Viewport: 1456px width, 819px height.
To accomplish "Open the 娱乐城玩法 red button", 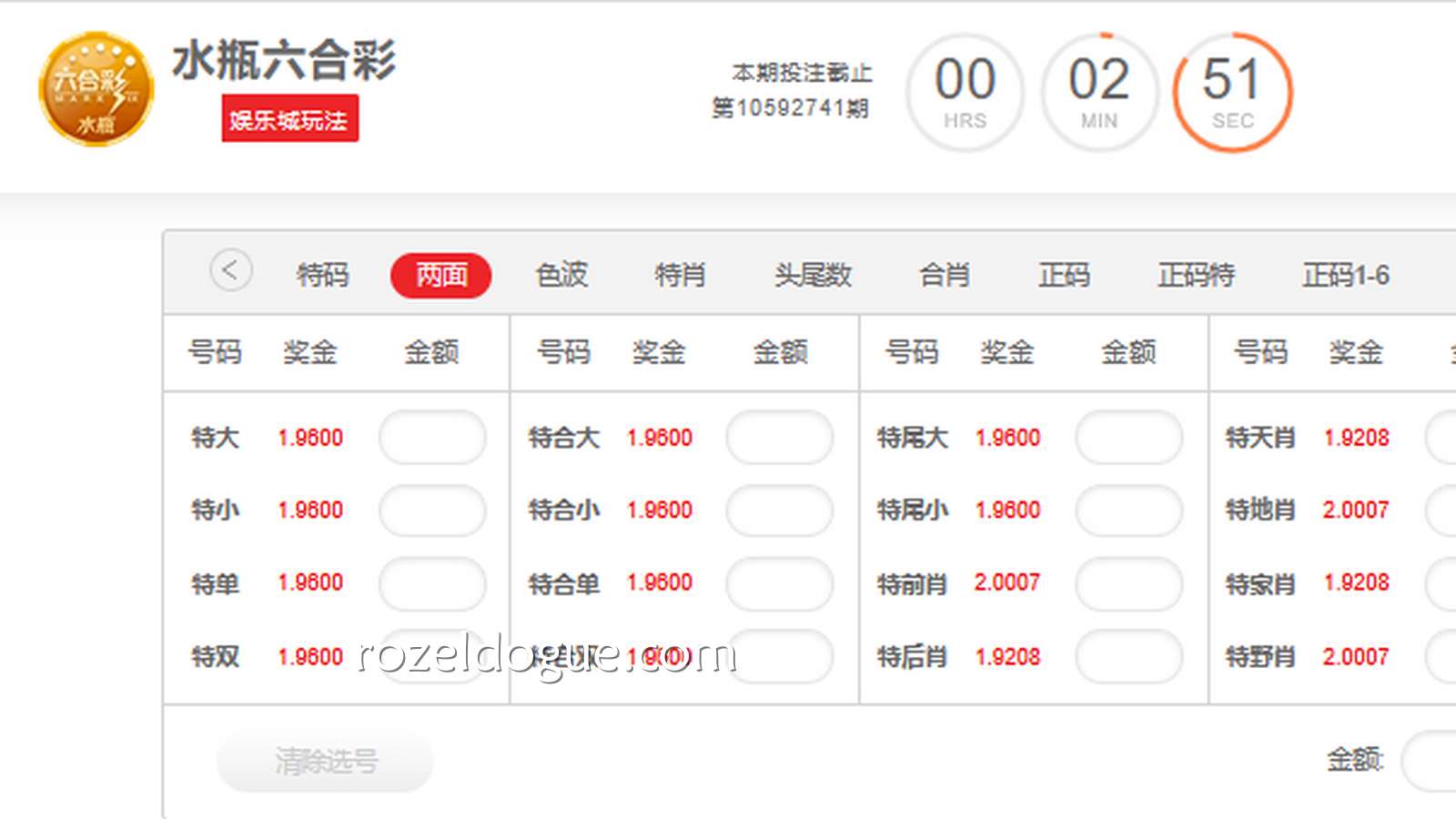I will click(289, 118).
